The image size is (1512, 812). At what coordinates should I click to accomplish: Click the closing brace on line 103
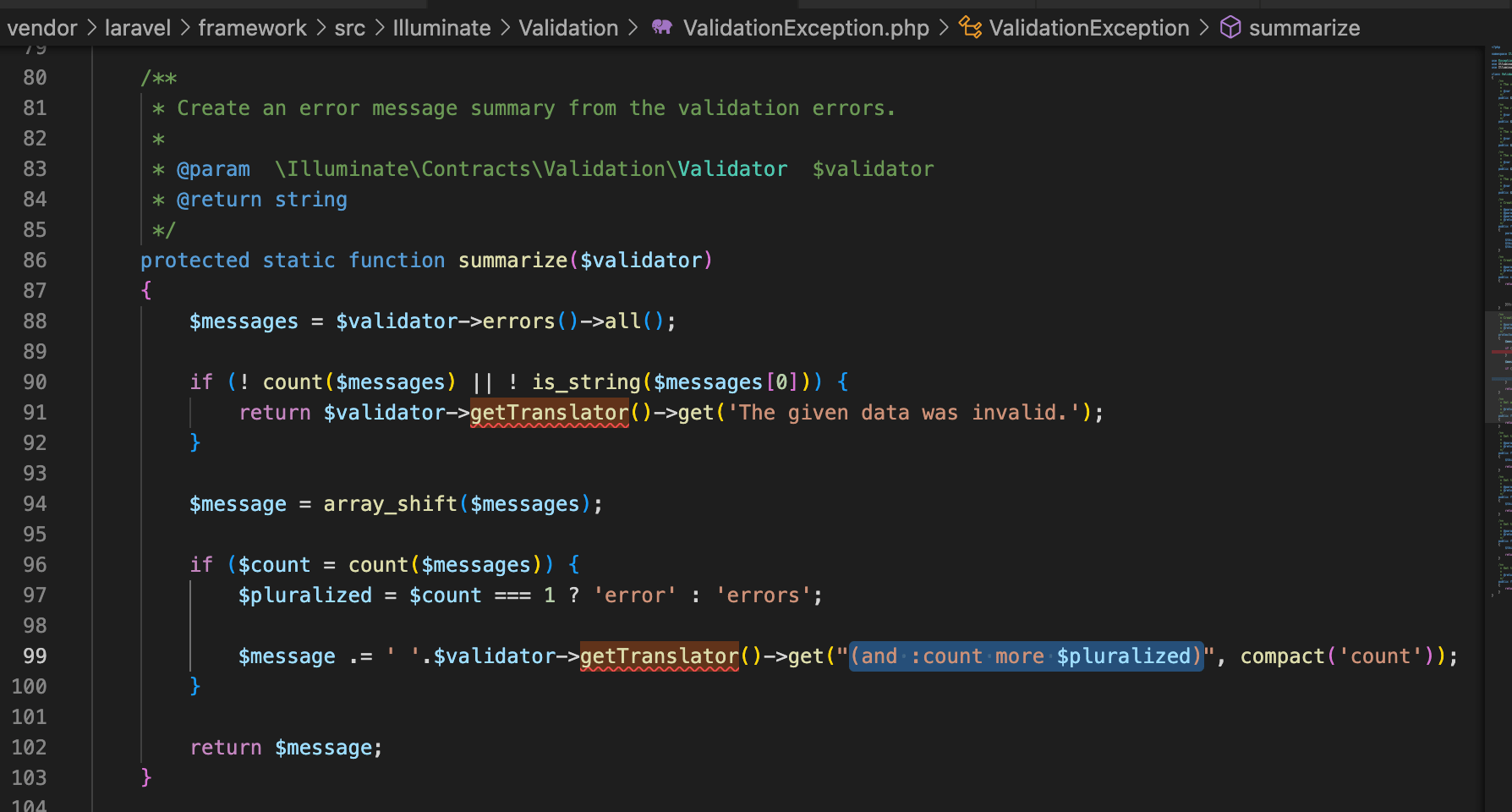coord(146,777)
